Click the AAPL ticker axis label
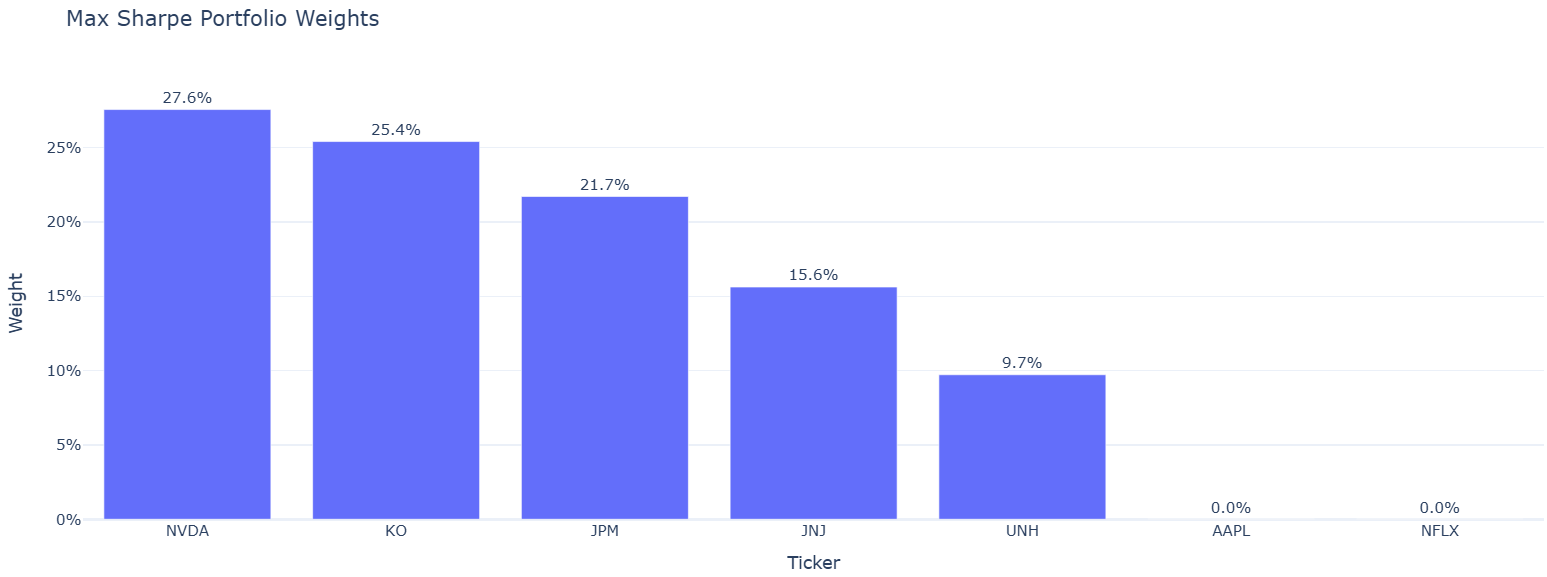The image size is (1547, 577). point(1231,531)
